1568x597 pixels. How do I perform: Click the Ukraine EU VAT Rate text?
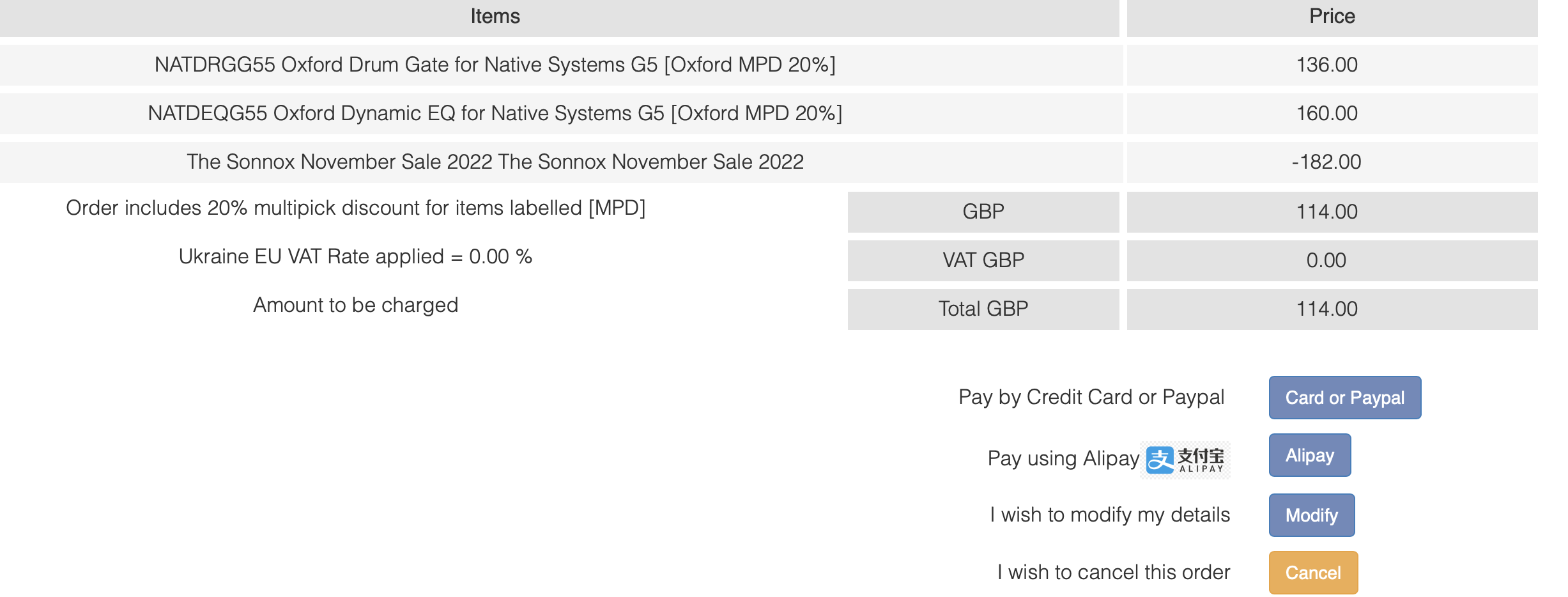tap(356, 257)
